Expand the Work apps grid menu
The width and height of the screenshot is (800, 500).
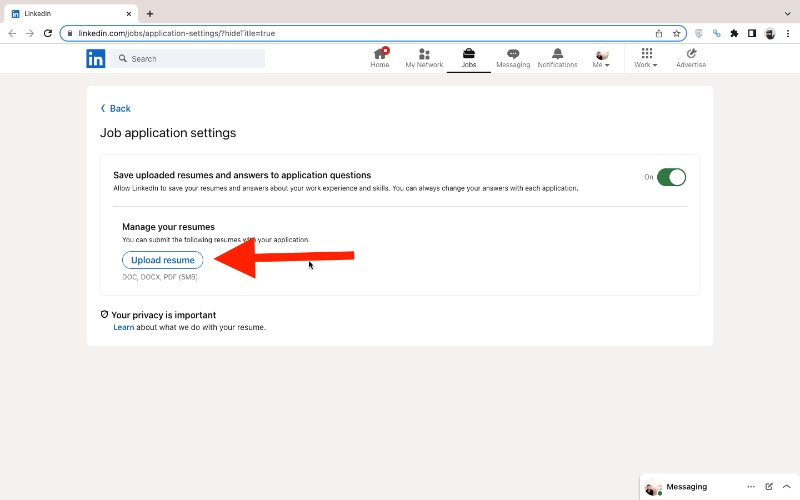pyautogui.click(x=646, y=58)
